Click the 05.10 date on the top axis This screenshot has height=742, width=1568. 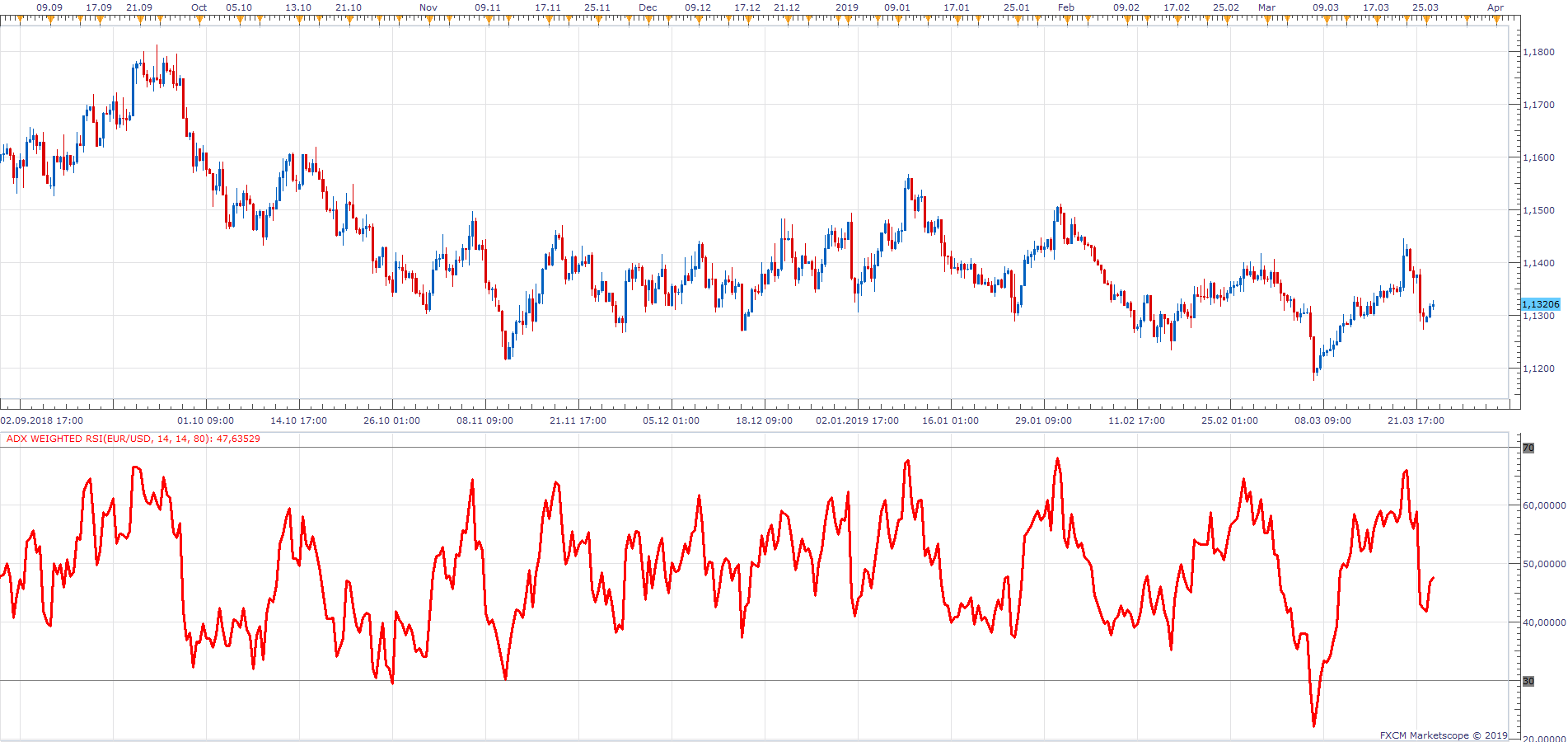pyautogui.click(x=239, y=7)
